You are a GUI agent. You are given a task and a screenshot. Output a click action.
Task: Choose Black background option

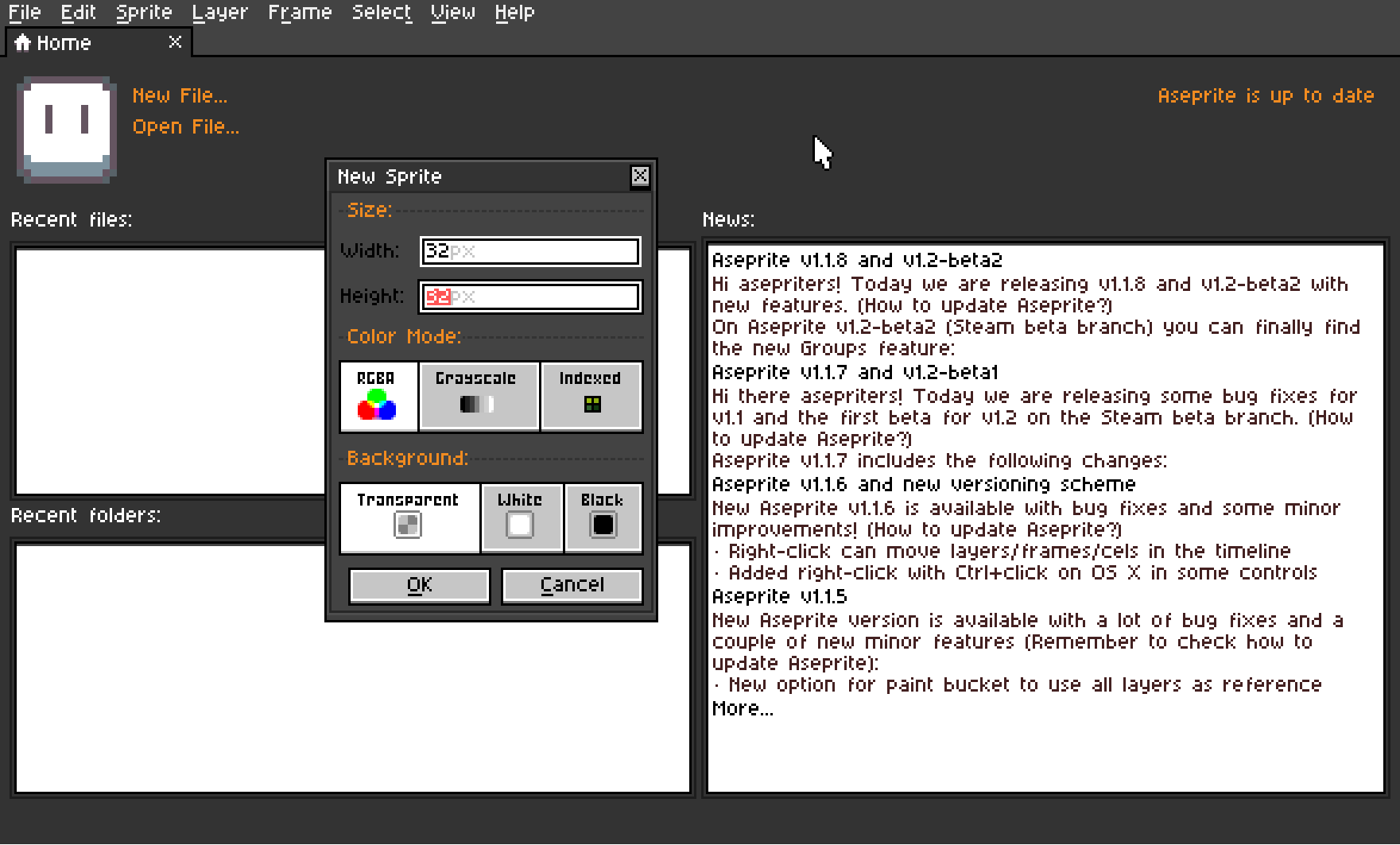pyautogui.click(x=603, y=518)
